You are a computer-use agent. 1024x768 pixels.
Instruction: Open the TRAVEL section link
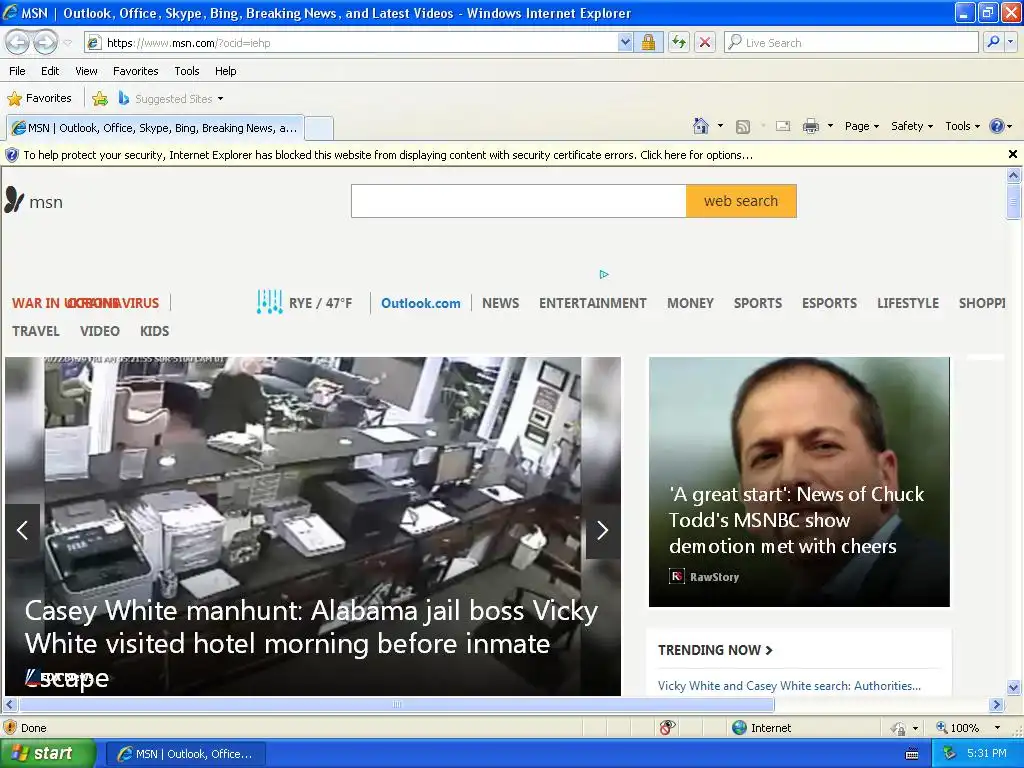click(x=36, y=331)
